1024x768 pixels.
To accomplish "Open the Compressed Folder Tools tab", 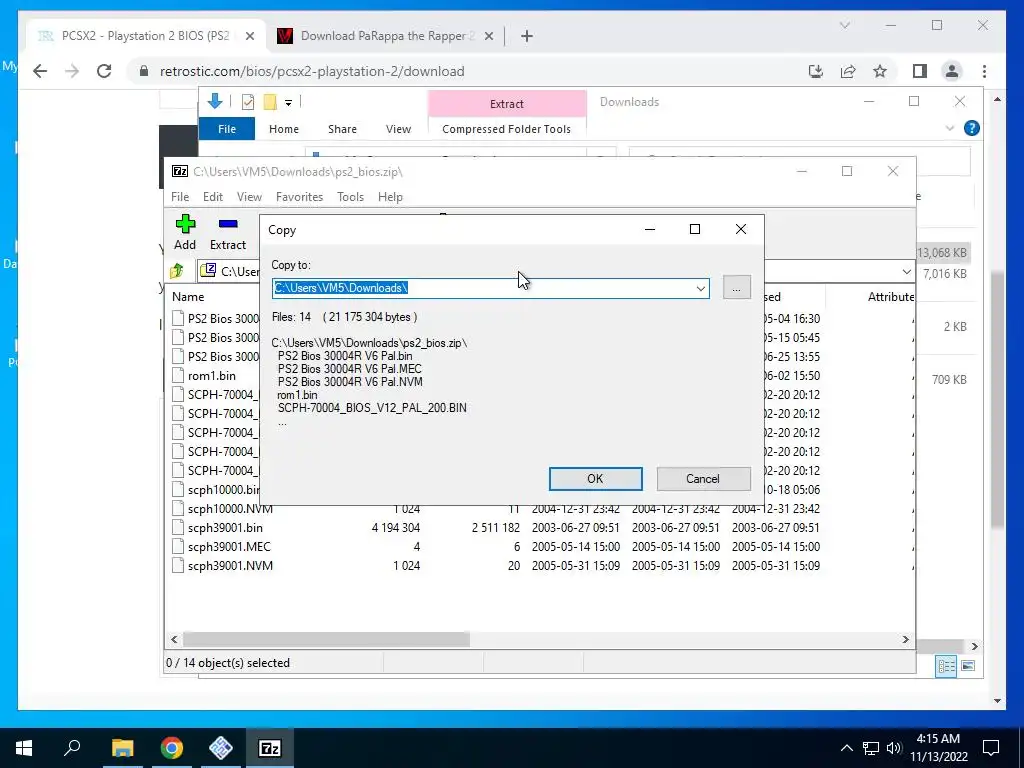I will click(x=506, y=129).
